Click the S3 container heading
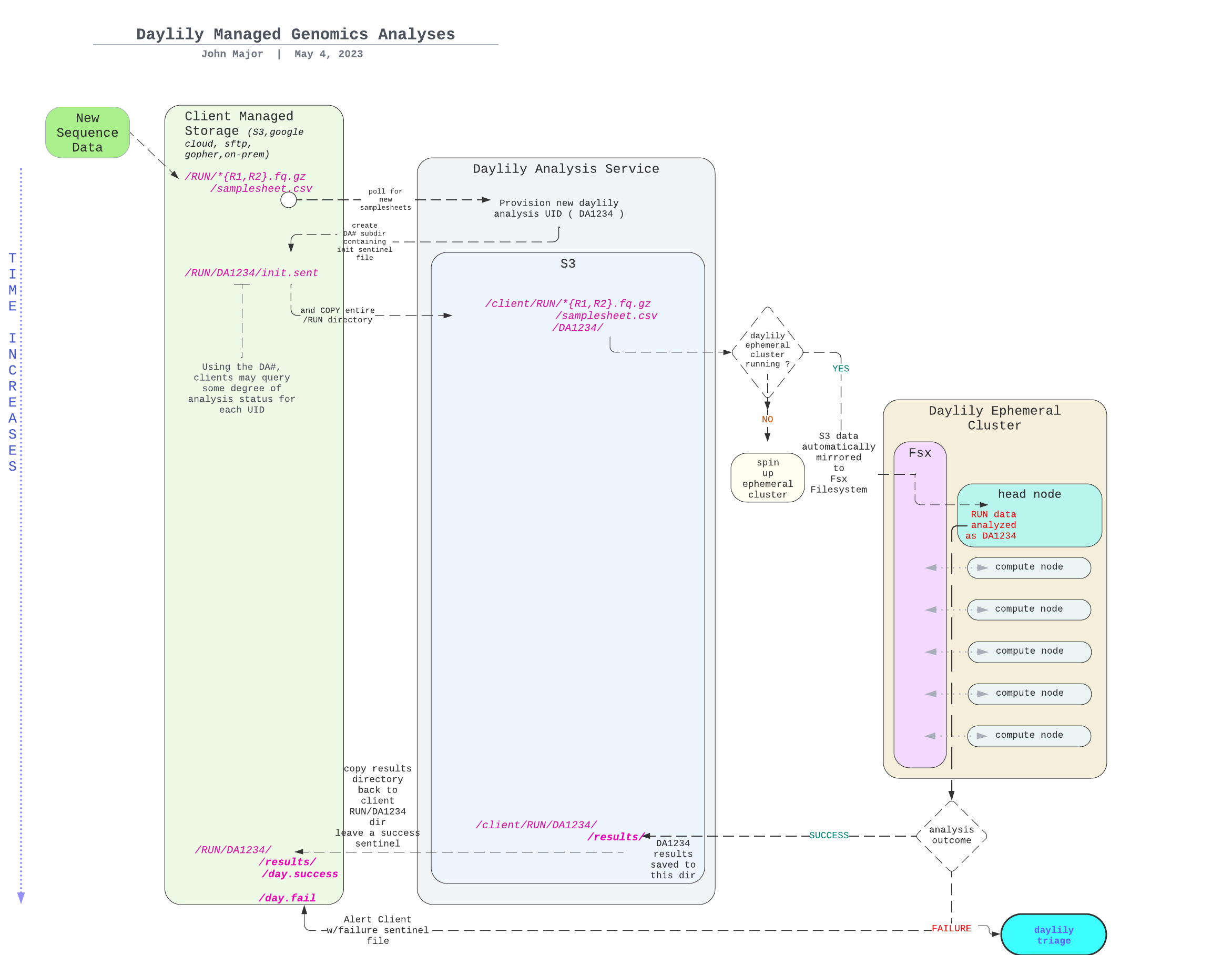The width and height of the screenshot is (1232, 955). (567, 263)
